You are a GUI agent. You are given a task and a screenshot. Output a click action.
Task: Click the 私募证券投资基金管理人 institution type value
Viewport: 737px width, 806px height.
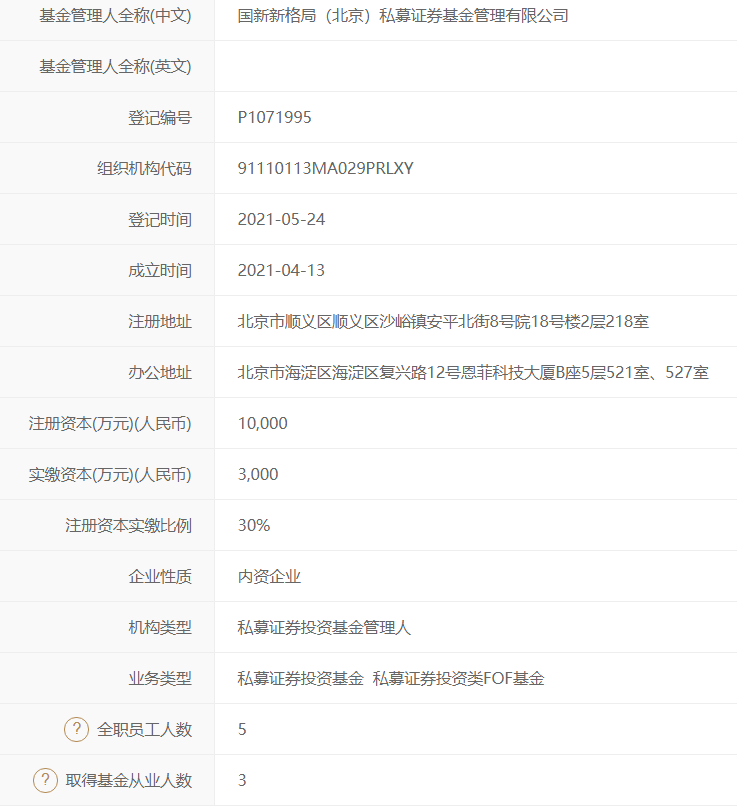coord(324,627)
